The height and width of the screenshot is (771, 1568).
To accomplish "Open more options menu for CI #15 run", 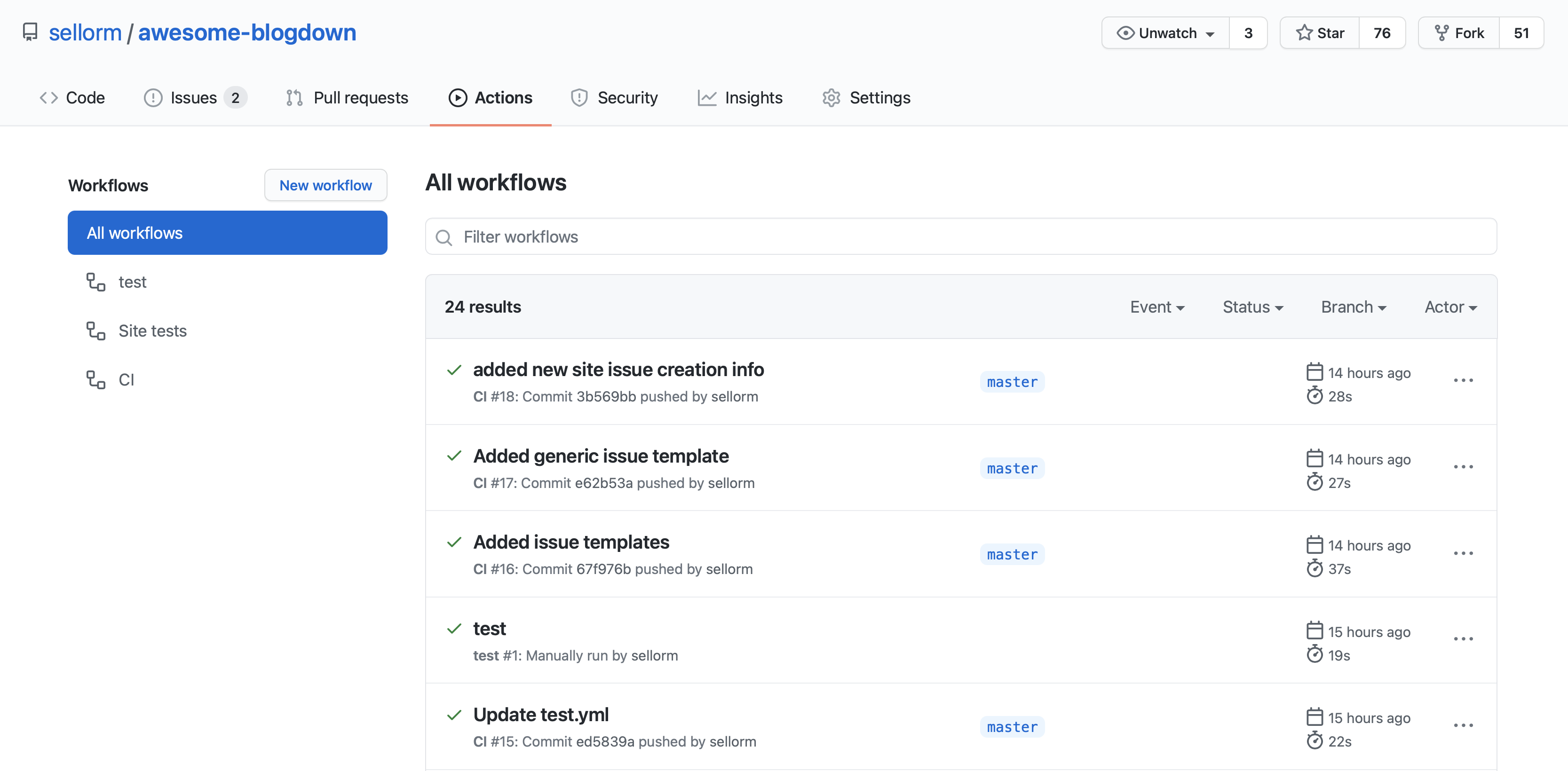I will pos(1463,726).
